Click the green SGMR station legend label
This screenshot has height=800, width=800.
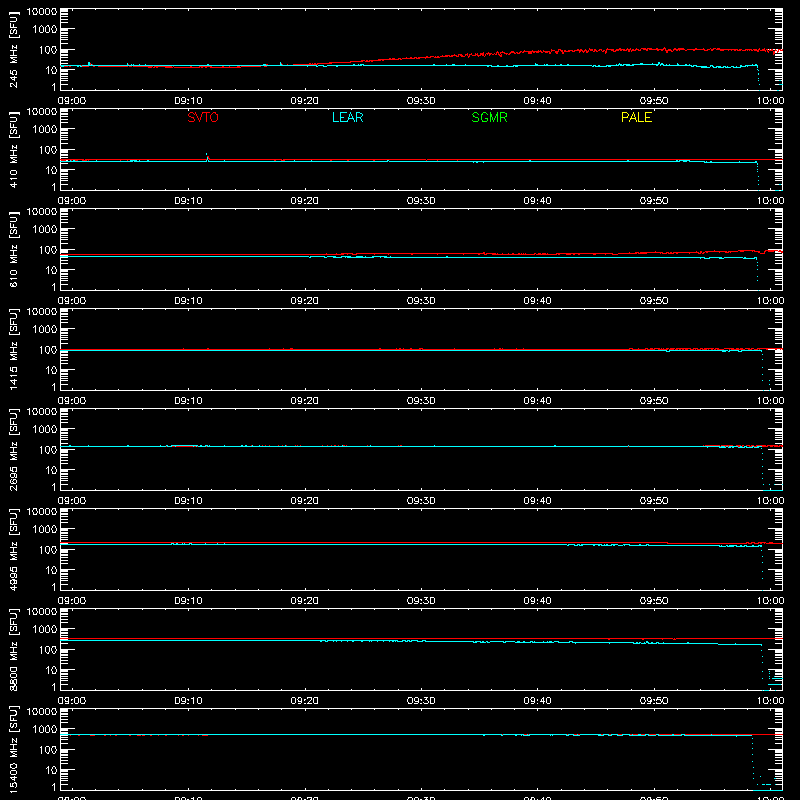[489, 117]
